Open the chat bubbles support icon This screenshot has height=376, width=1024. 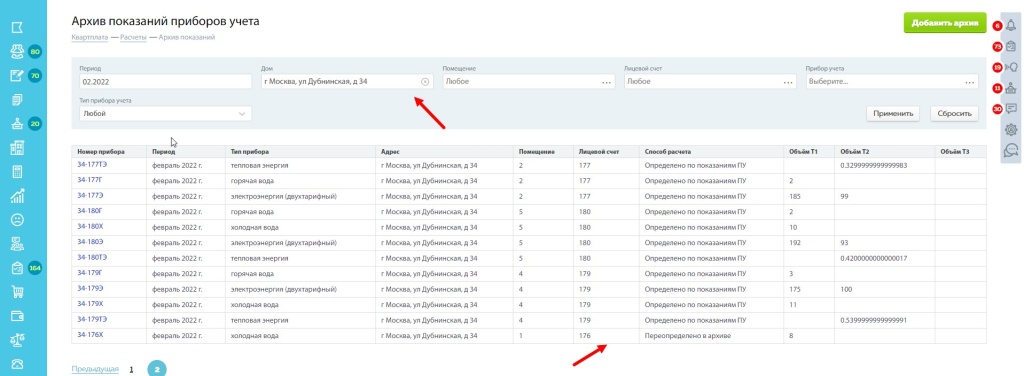pos(1011,150)
